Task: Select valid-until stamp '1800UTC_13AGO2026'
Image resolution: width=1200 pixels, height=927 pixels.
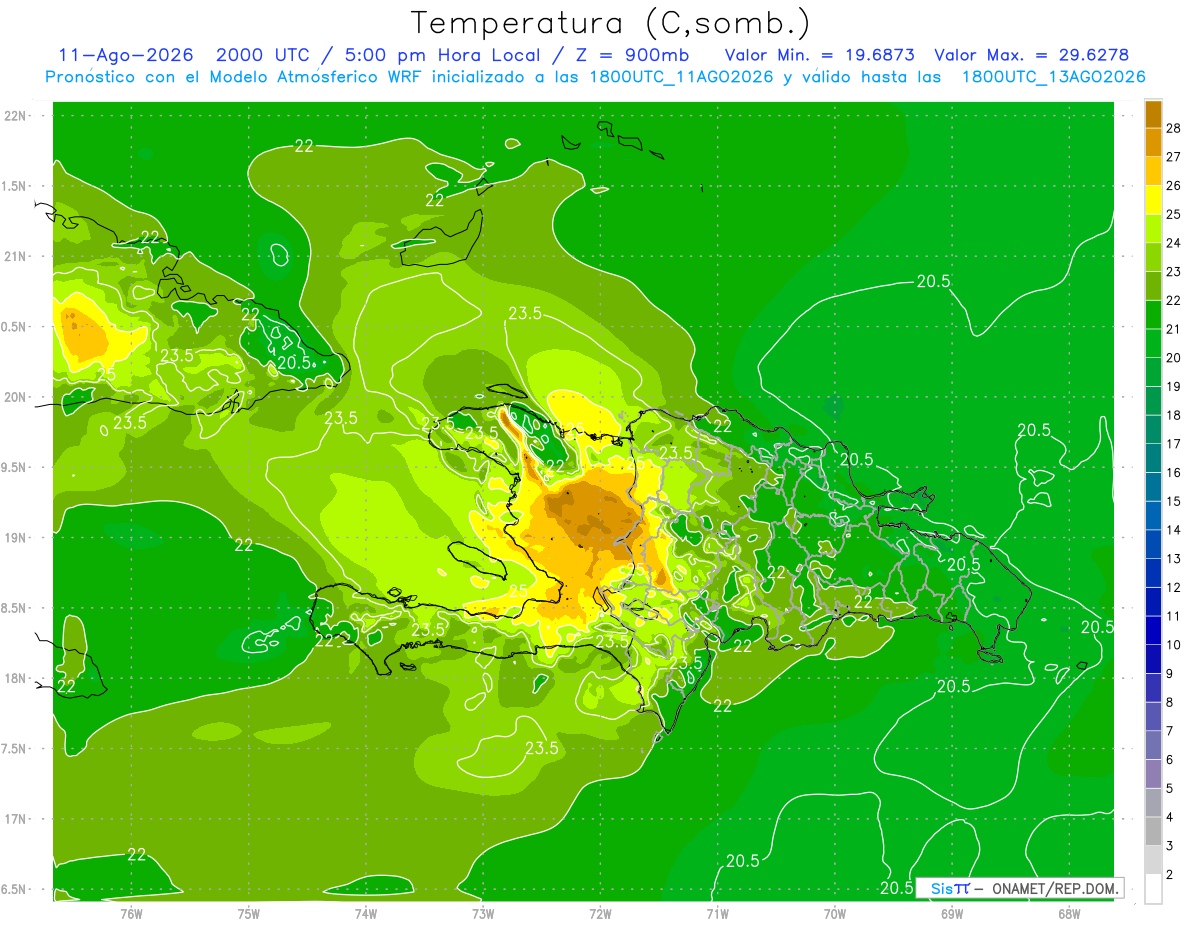Action: click(1053, 77)
